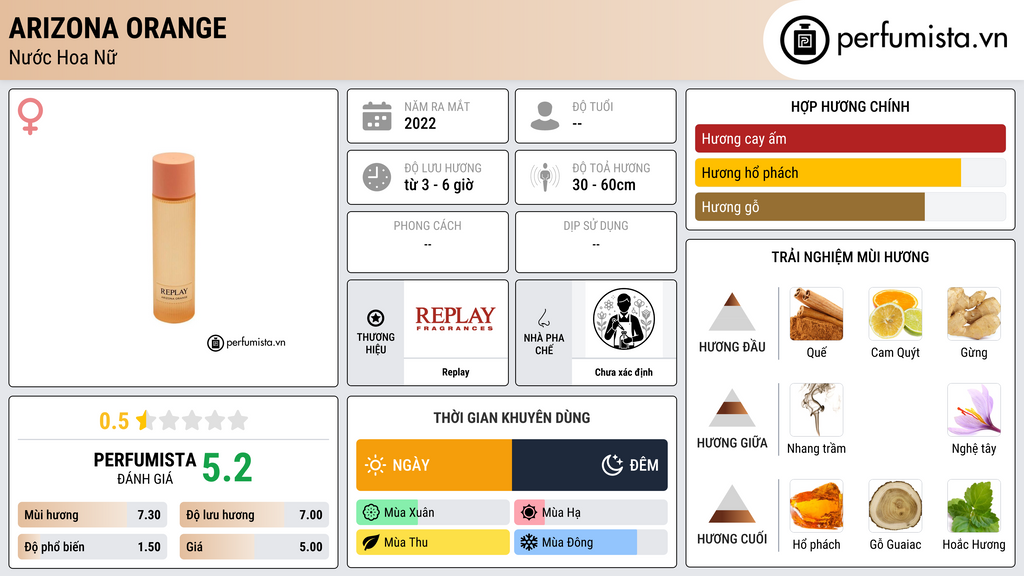Viewport: 1024px width, 576px height.
Task: Click the Replay brand name label
Action: point(455,372)
